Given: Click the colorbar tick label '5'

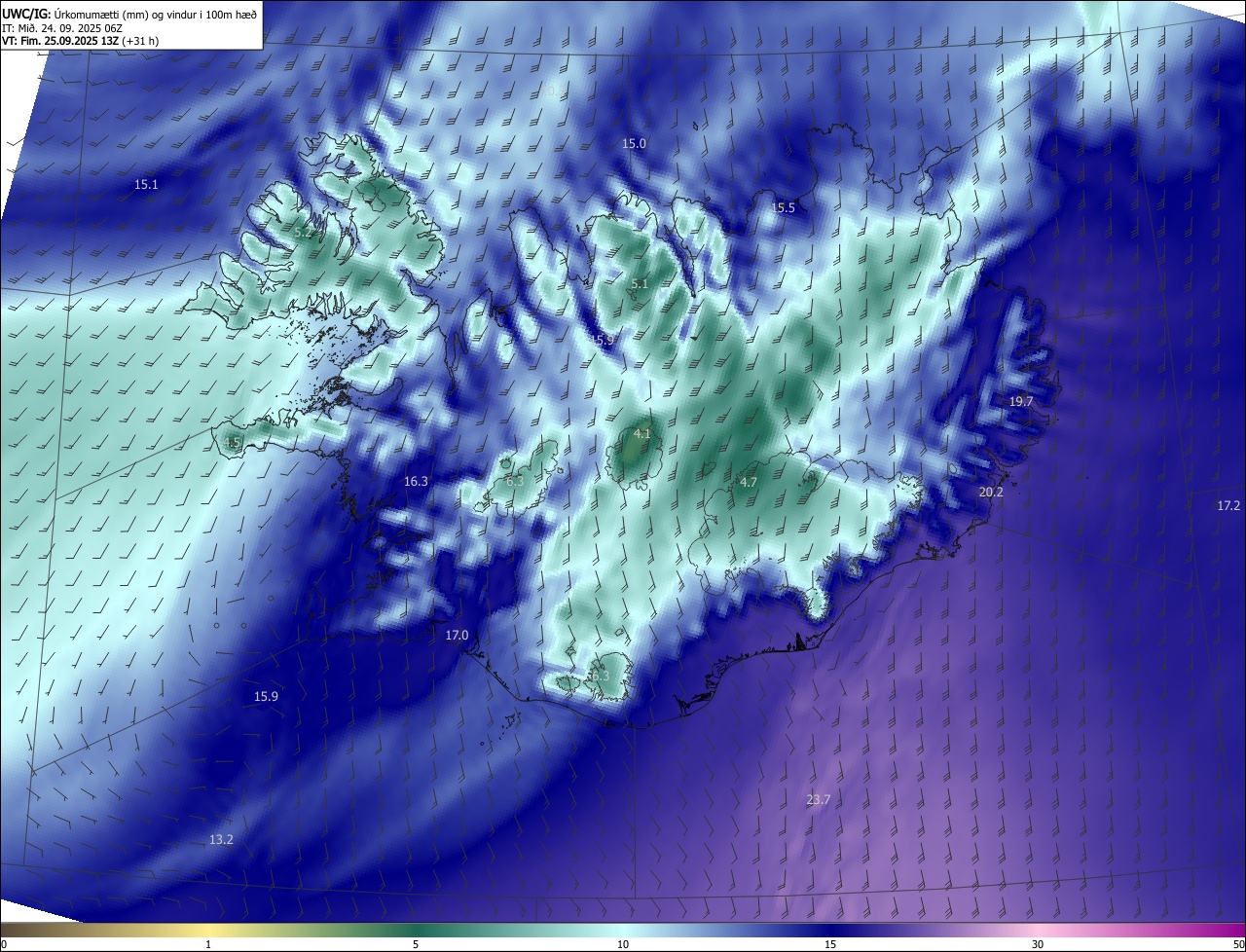Looking at the screenshot, I should pos(416,944).
